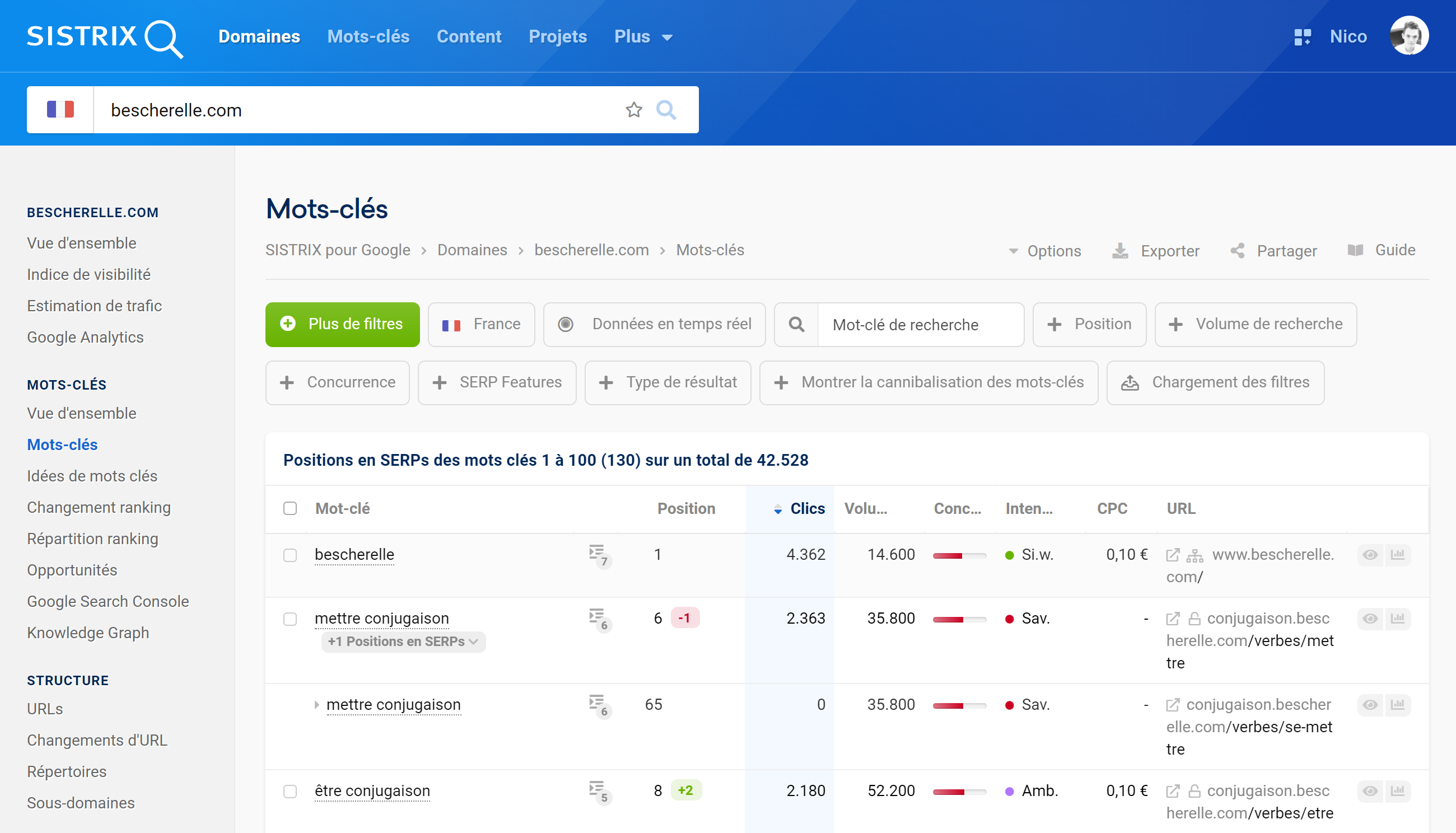The image size is (1456, 833).
Task: Tick the select-all checkbox in table header
Action: tap(290, 508)
